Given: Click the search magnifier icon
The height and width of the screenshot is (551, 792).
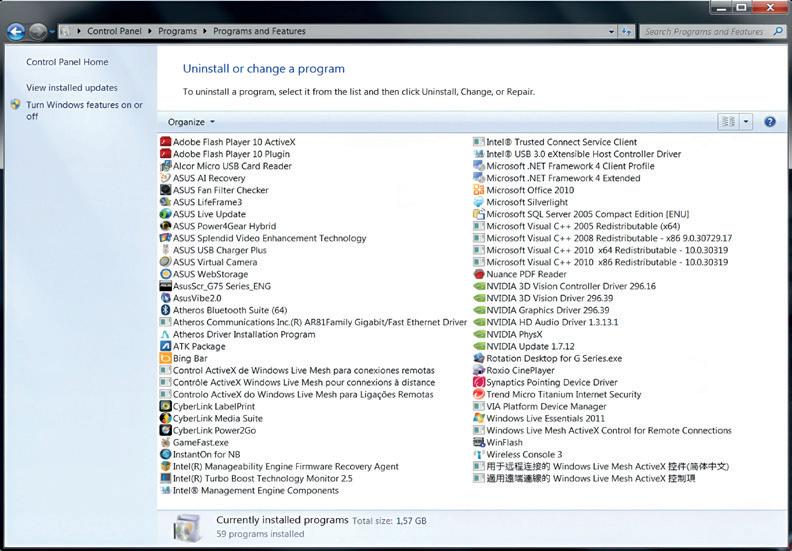Looking at the screenshot, I should tap(778, 31).
